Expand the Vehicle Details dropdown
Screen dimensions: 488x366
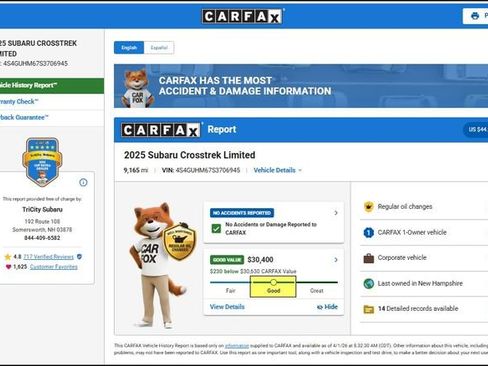277,170
